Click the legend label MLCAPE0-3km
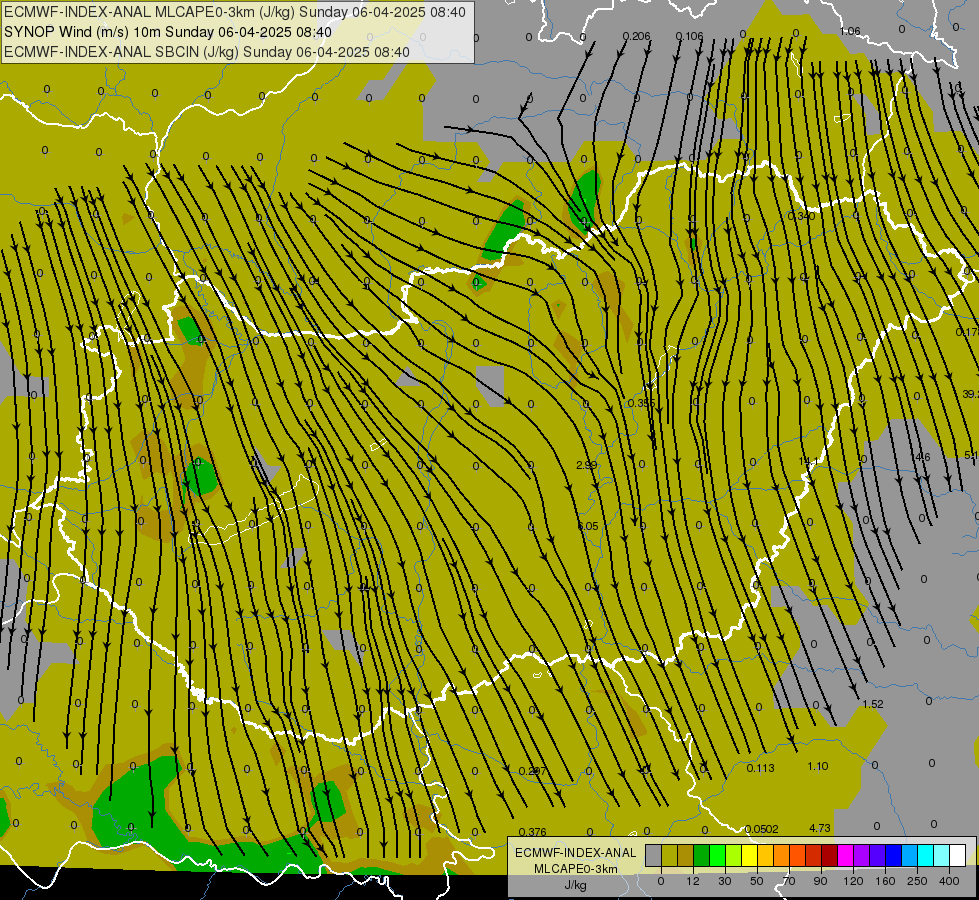The width and height of the screenshot is (979, 900). pos(576,869)
